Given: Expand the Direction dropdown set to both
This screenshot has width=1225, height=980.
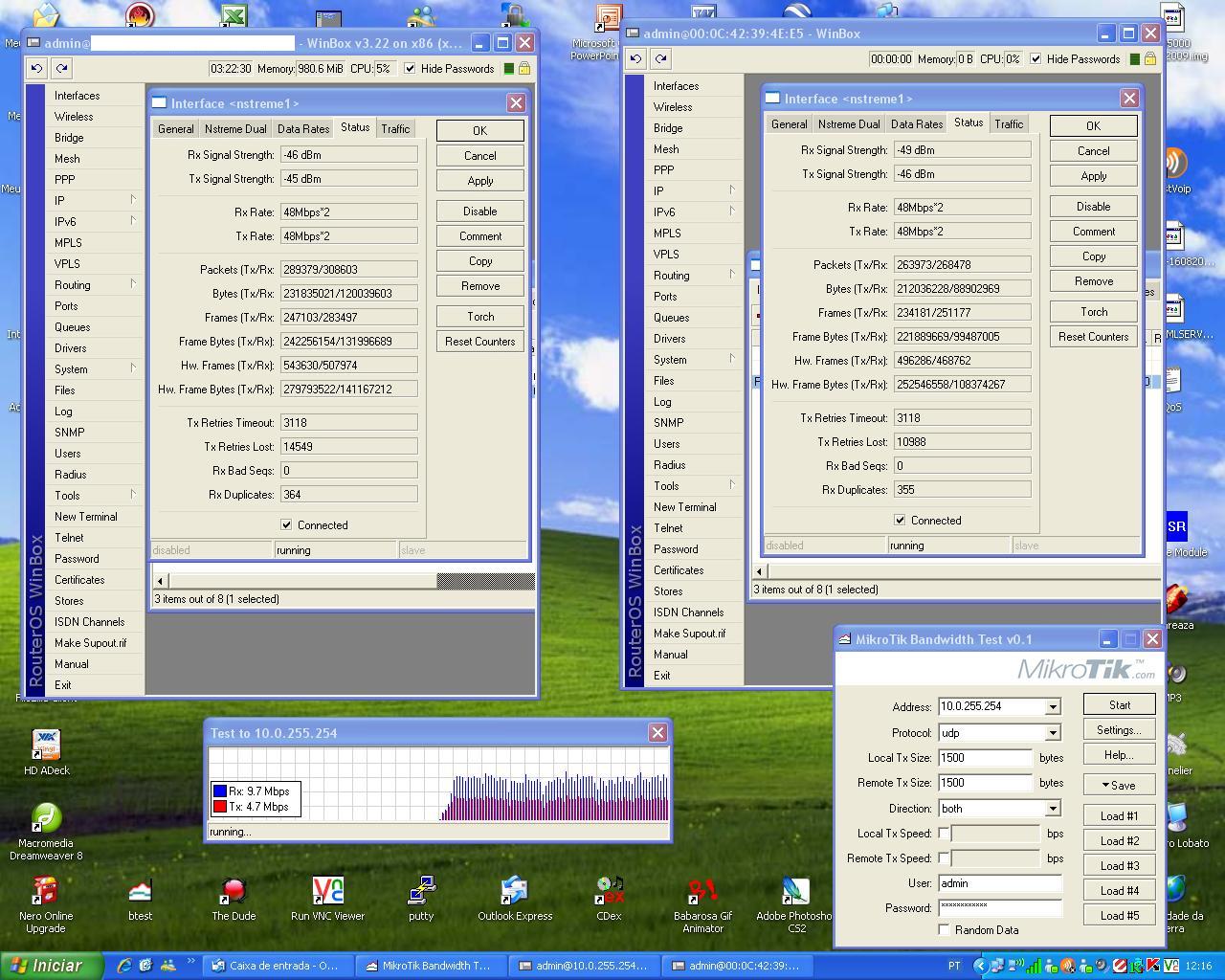Looking at the screenshot, I should pyautogui.click(x=1053, y=809).
